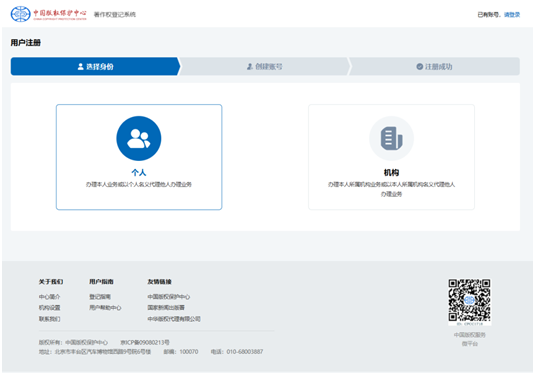Click the 机构 card description text
535x375 pixels.
pos(391,189)
